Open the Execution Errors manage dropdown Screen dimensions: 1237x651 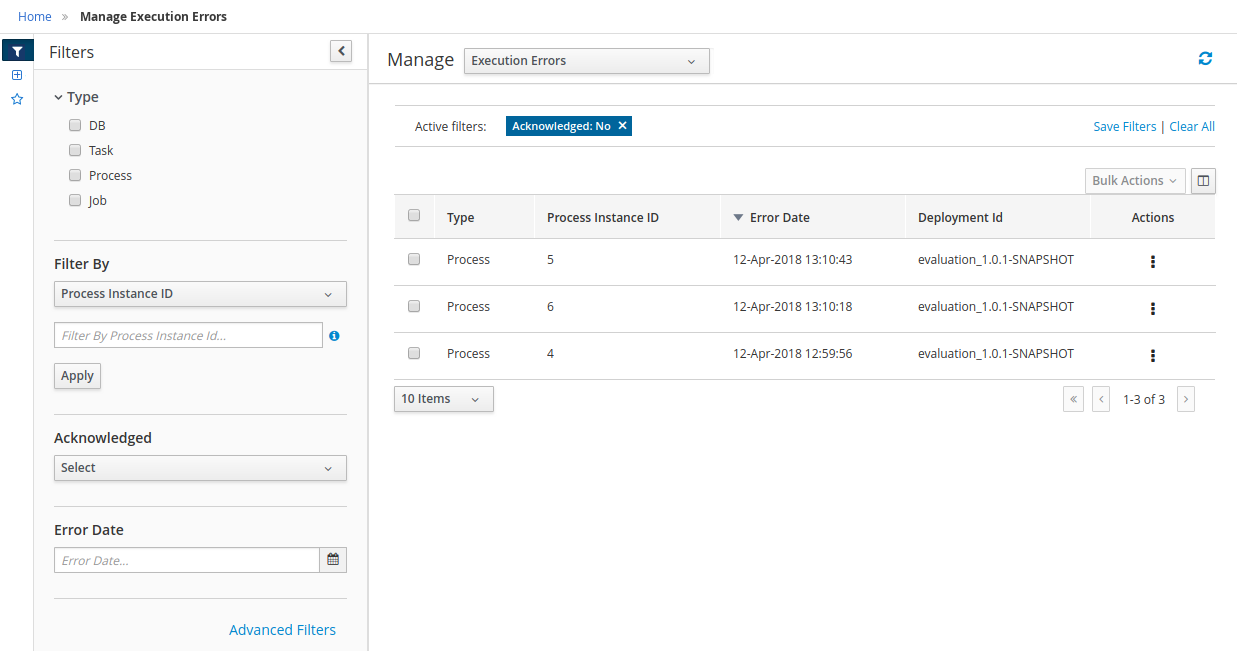pyautogui.click(x=586, y=61)
